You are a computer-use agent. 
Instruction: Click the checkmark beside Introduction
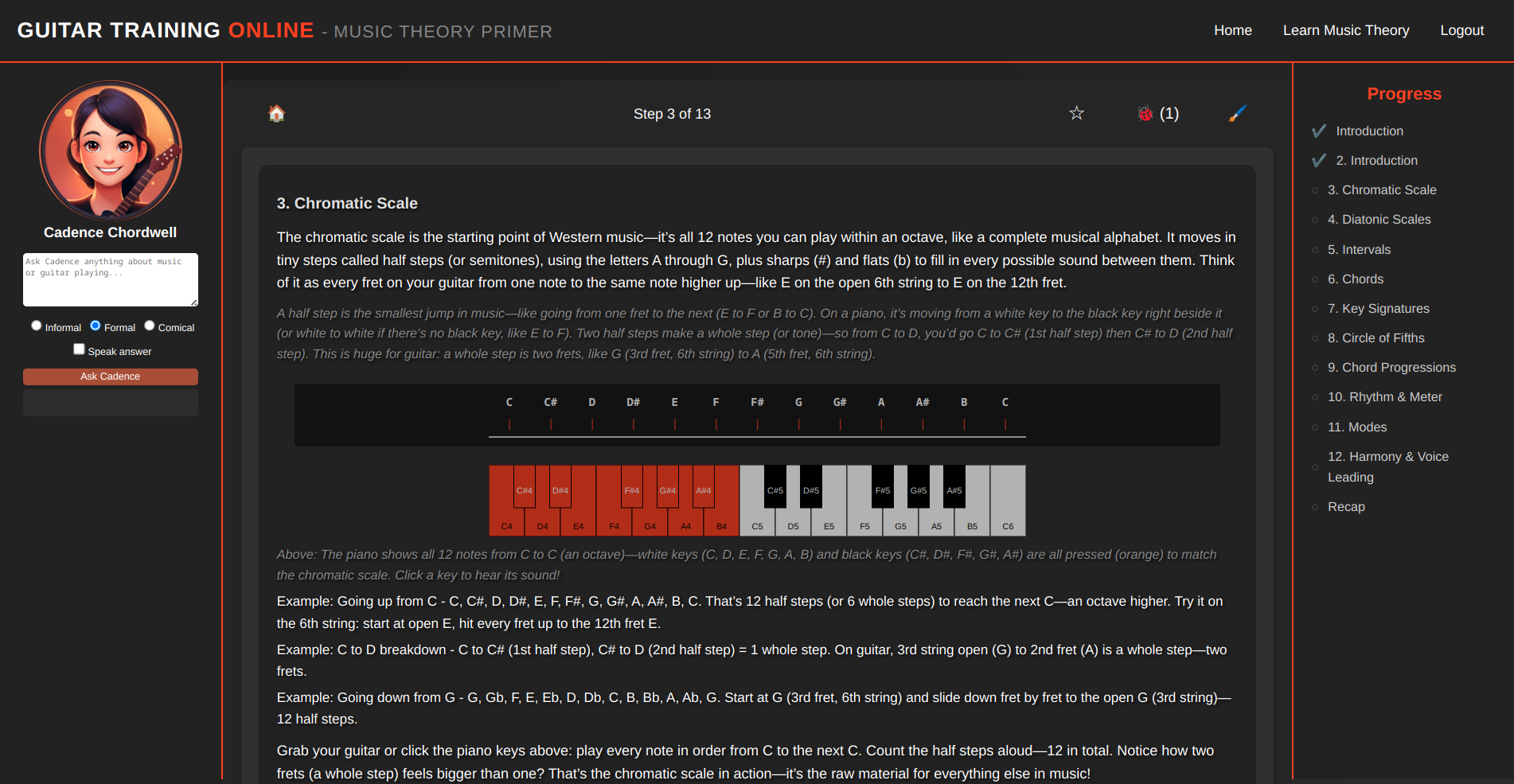click(x=1319, y=131)
